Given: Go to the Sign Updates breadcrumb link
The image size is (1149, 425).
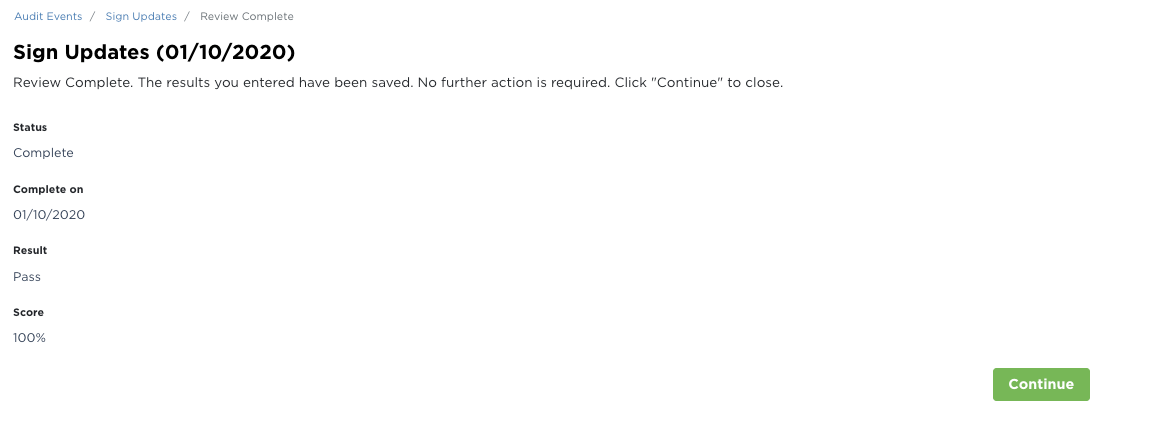Looking at the screenshot, I should pos(141,17).
